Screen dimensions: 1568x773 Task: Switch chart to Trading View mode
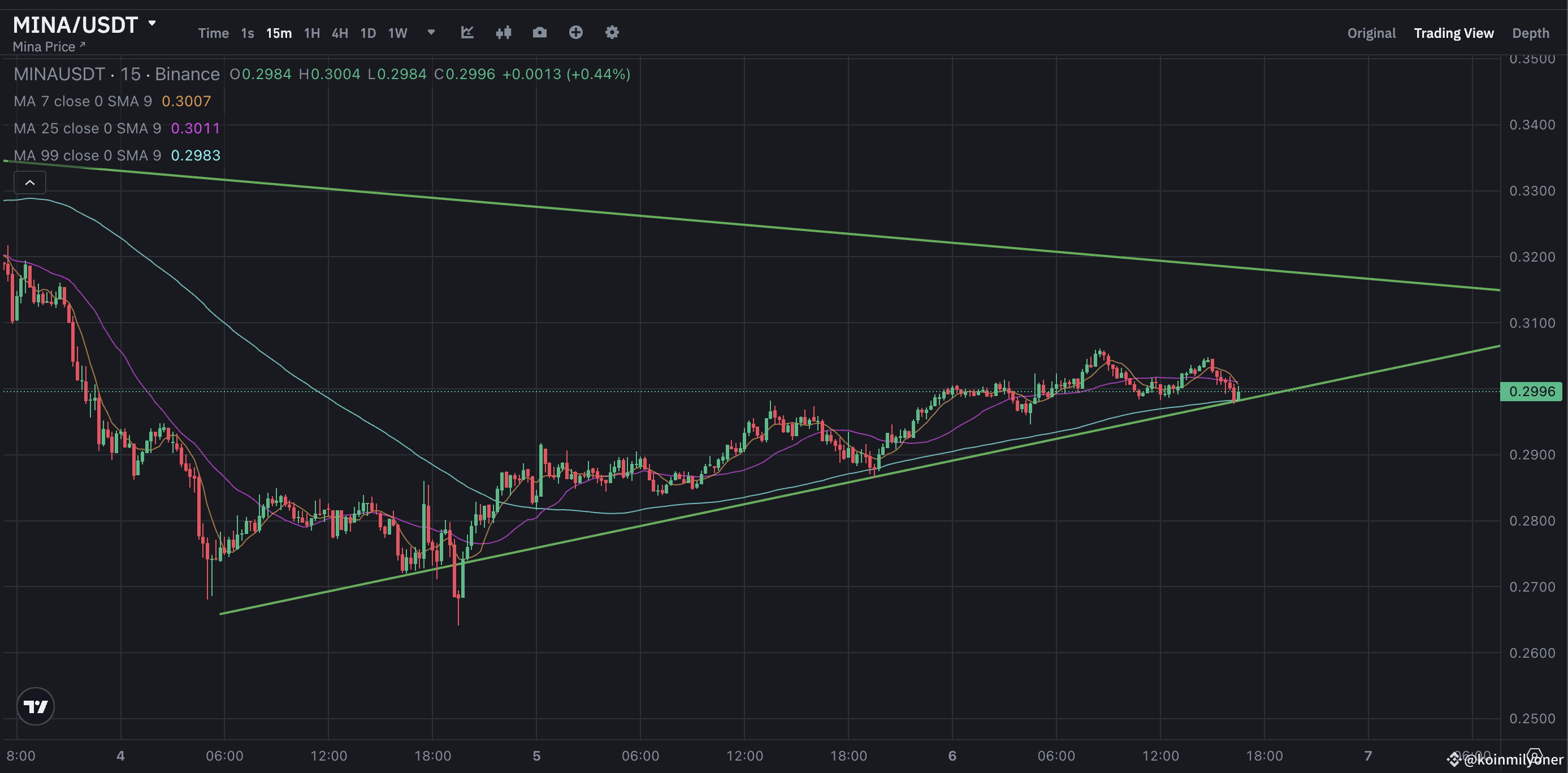pos(1454,33)
